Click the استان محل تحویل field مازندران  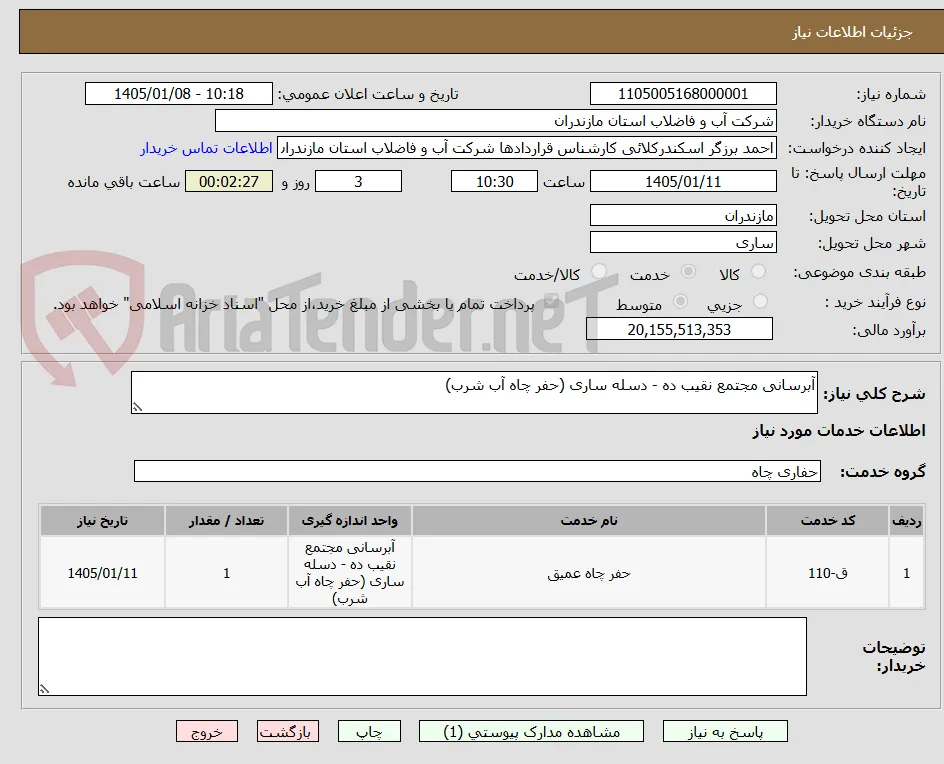[683, 216]
